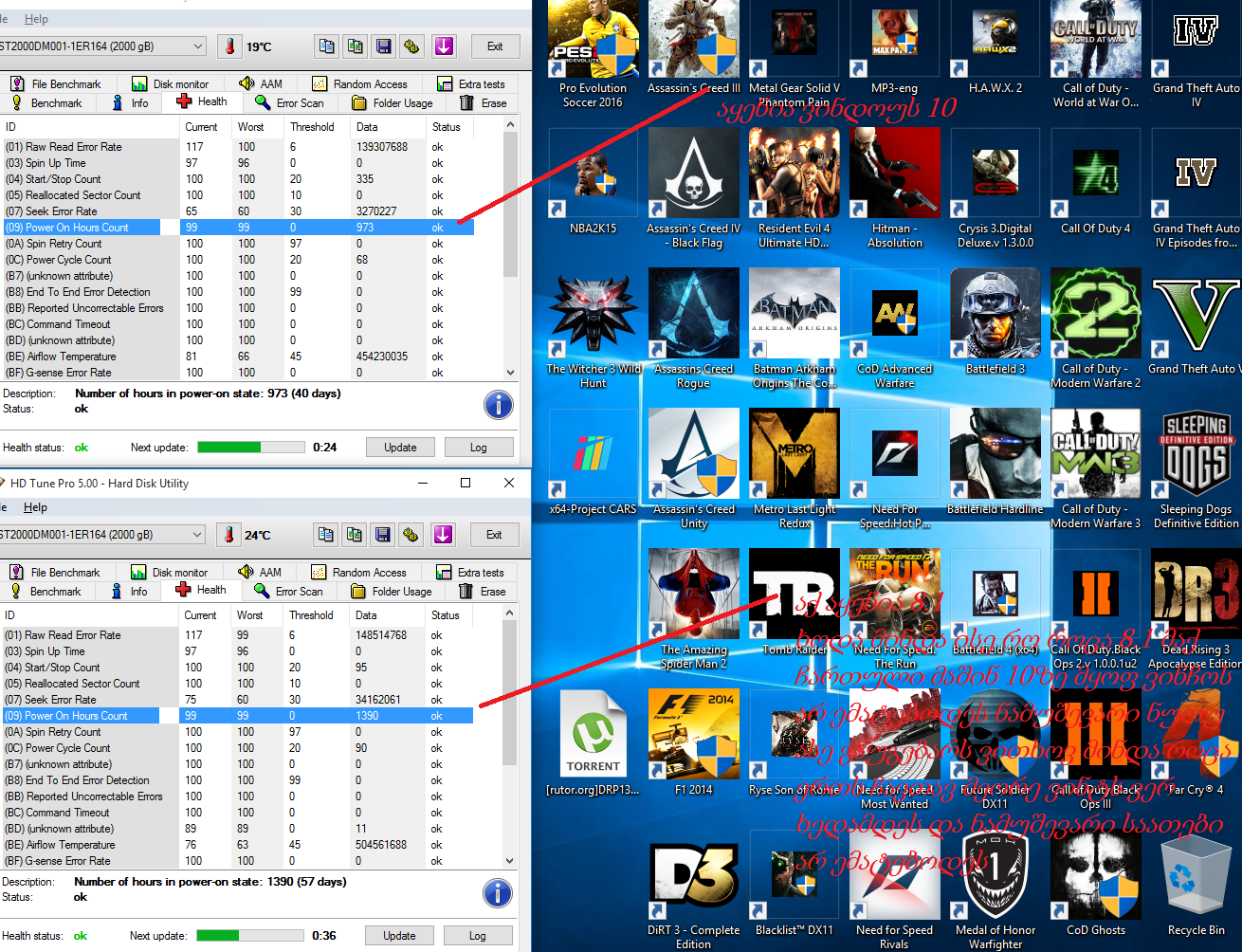
Task: Open options tools icon in upper HD Tune toolbar
Action: [x=412, y=46]
